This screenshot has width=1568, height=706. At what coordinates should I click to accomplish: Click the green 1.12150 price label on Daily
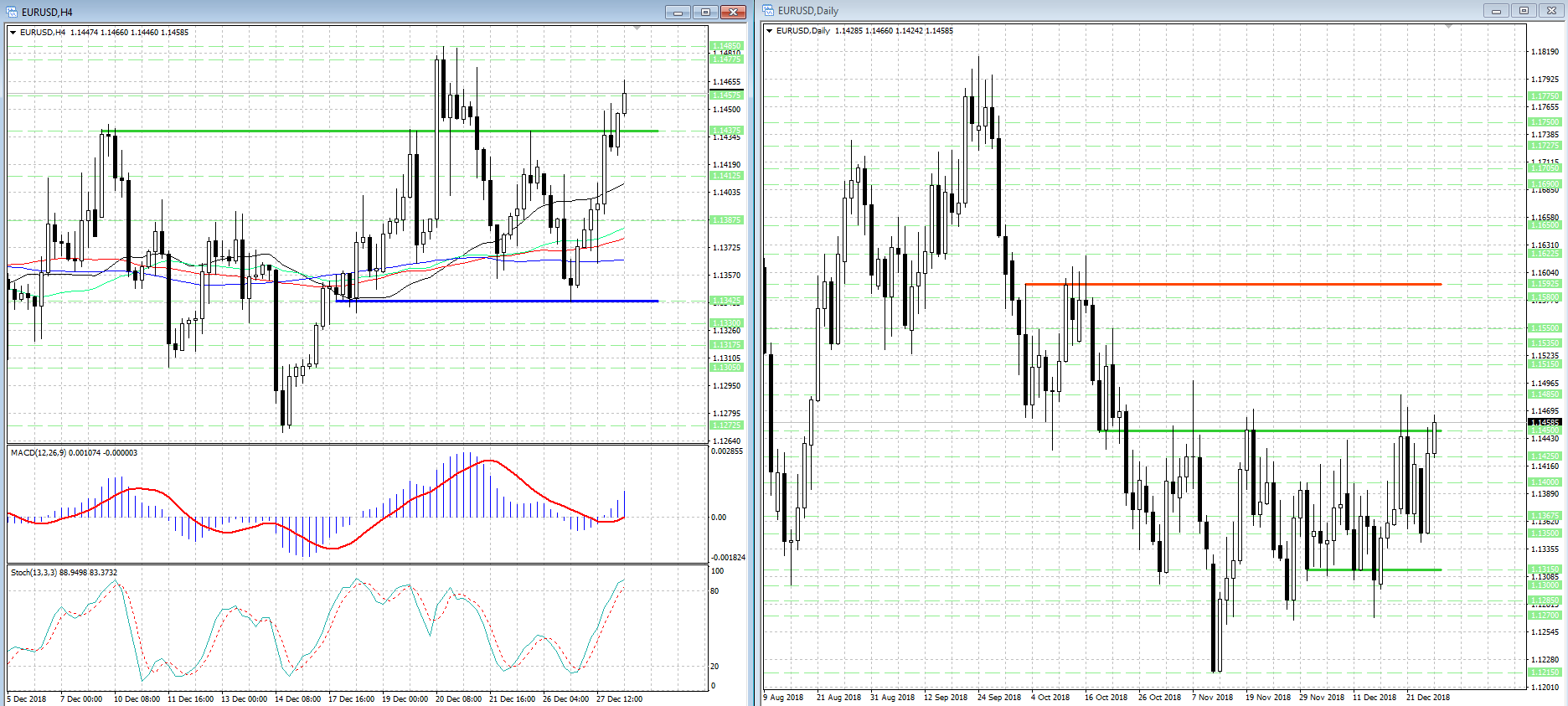(x=1545, y=673)
